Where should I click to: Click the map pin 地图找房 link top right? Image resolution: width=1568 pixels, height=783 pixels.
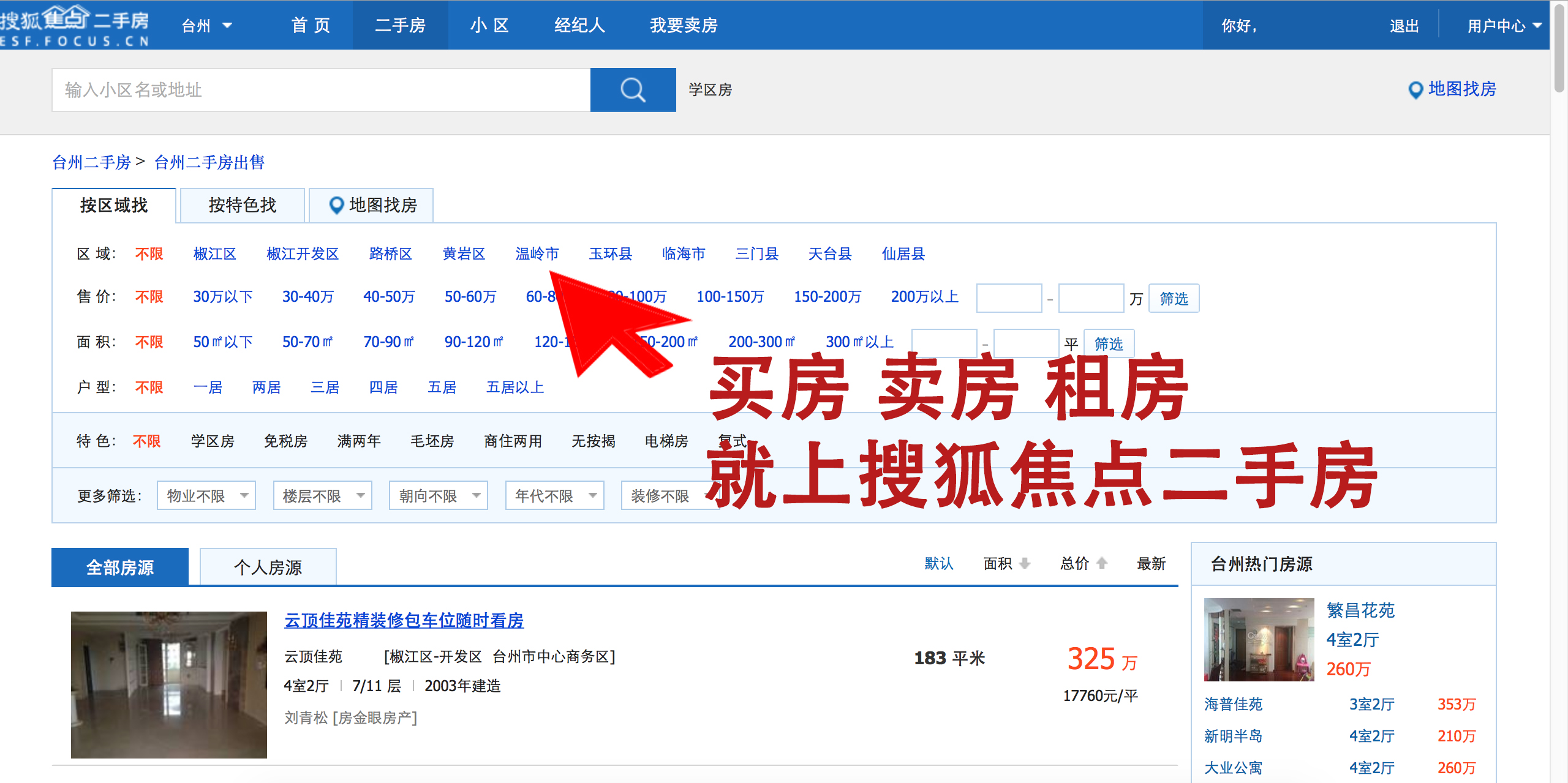pos(1452,89)
